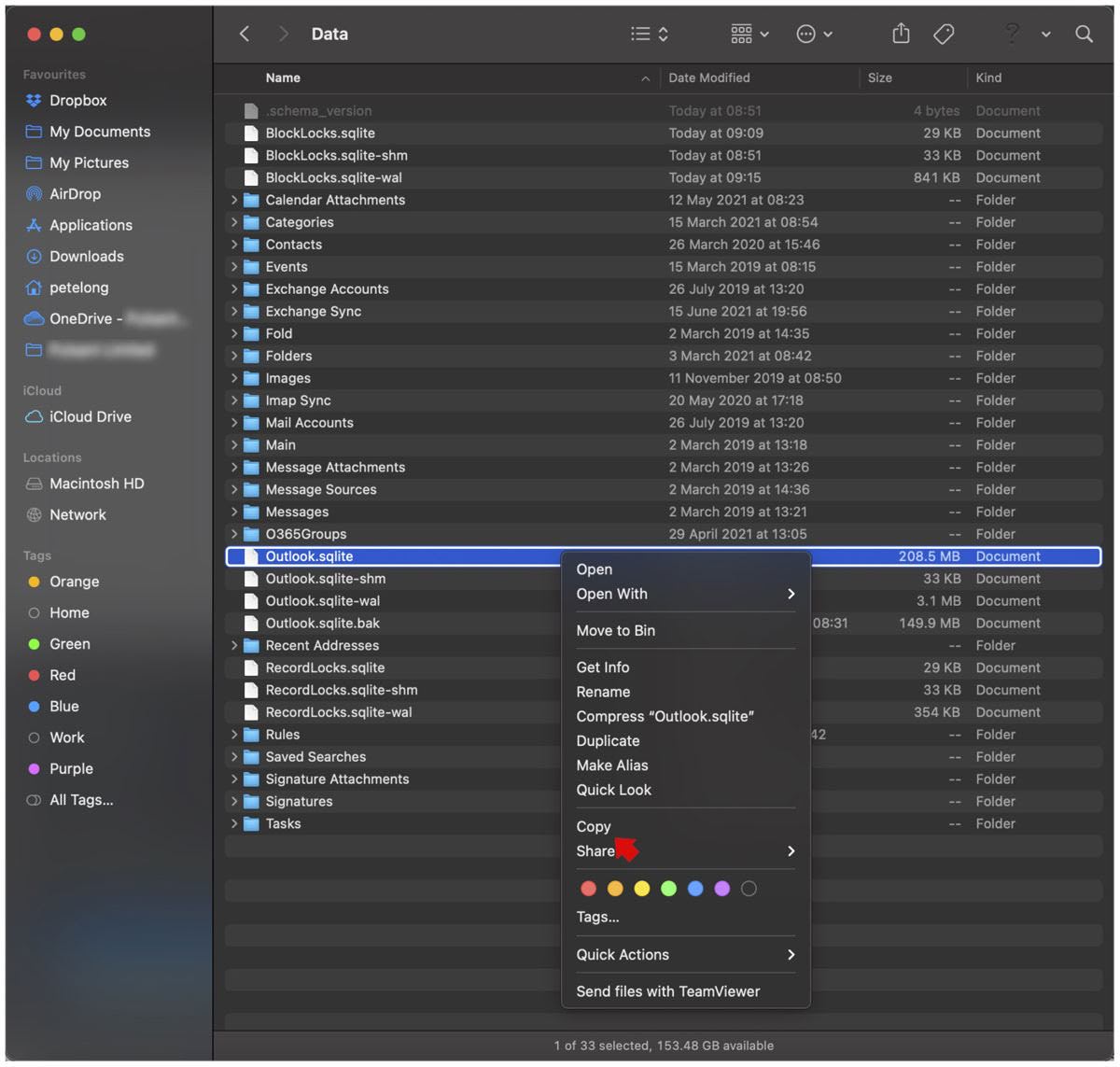
Task: Choose Open in the context menu
Action: pyautogui.click(x=686, y=569)
